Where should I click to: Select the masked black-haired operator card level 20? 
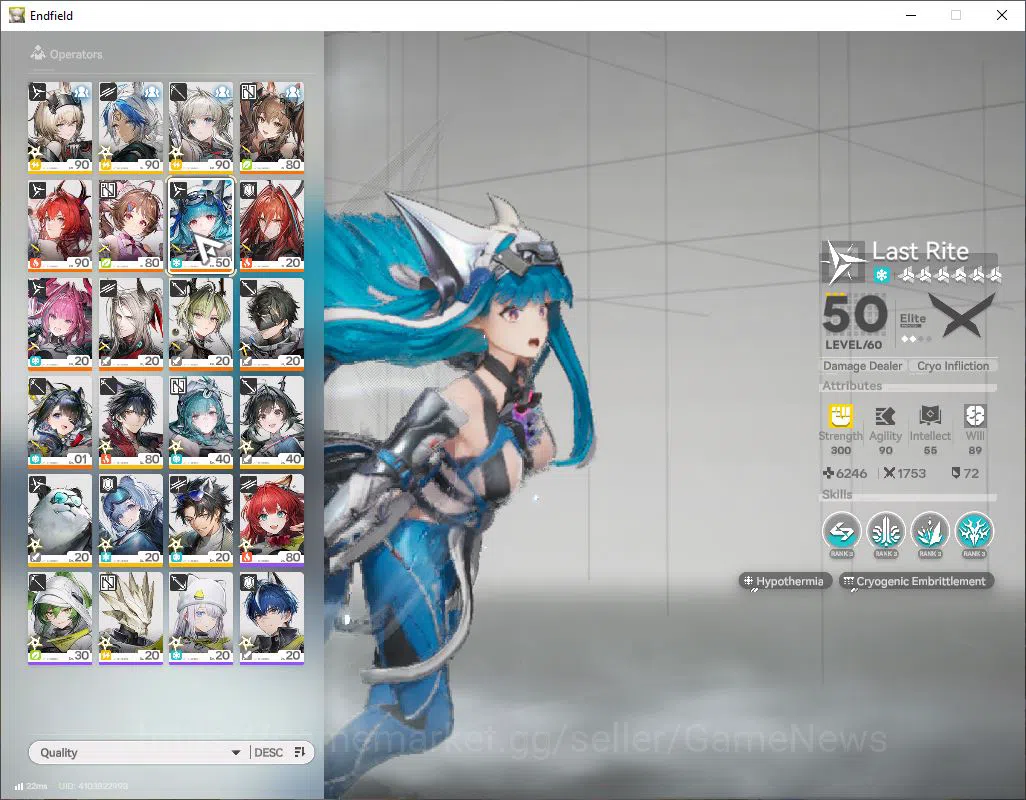coord(272,324)
